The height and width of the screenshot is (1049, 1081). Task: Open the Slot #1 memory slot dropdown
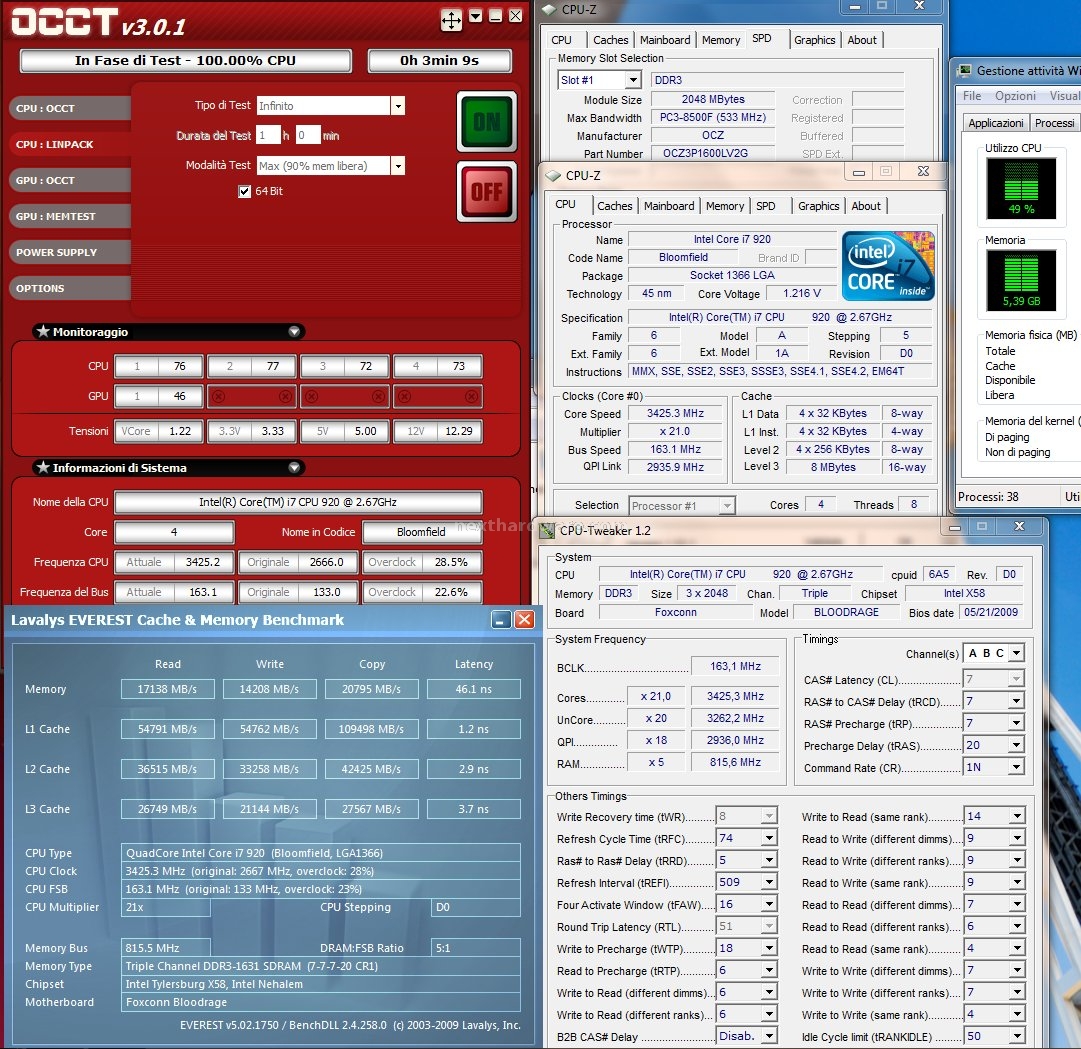coord(634,80)
